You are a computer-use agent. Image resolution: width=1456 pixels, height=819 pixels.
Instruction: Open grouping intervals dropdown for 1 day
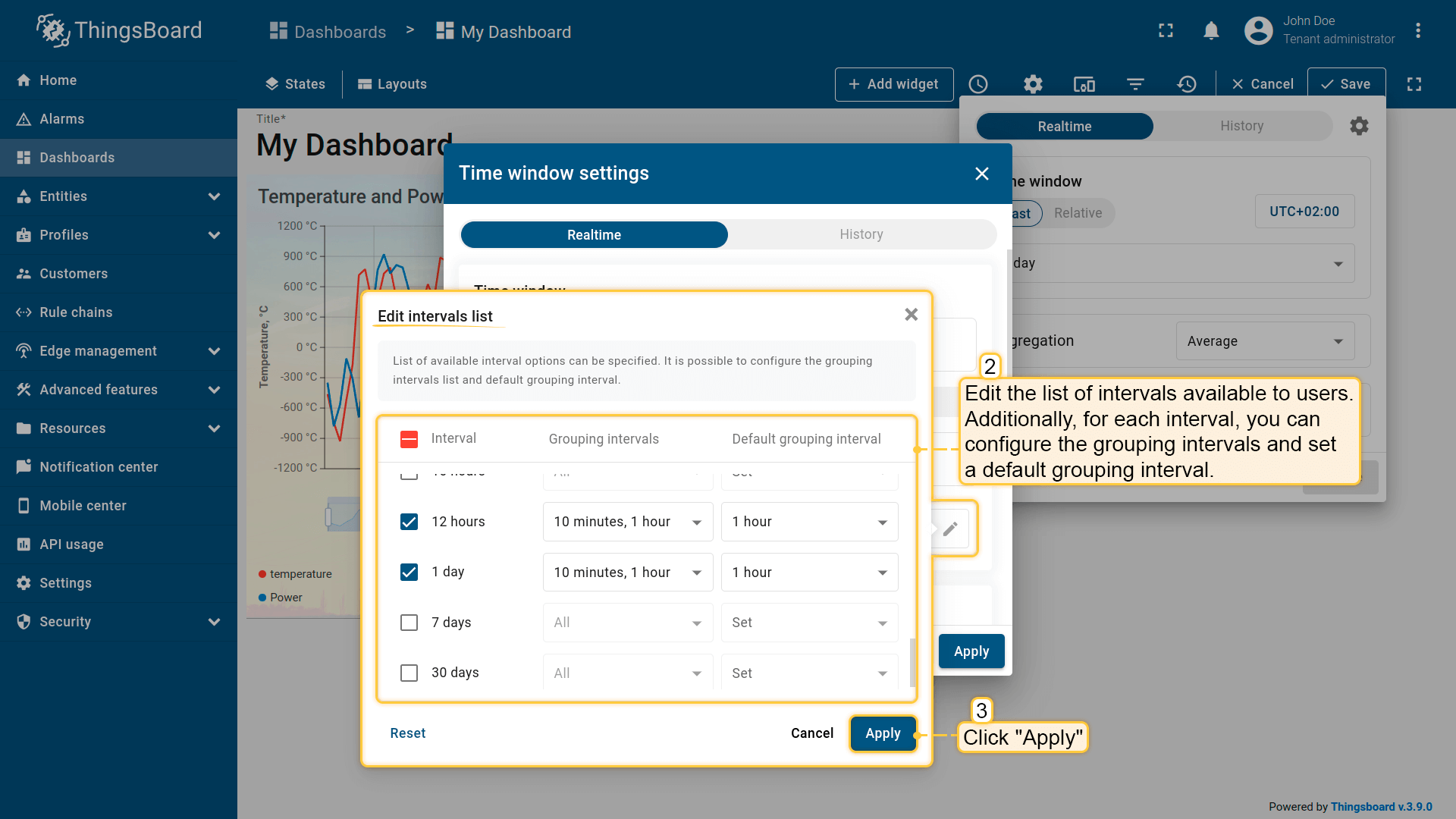(x=627, y=573)
